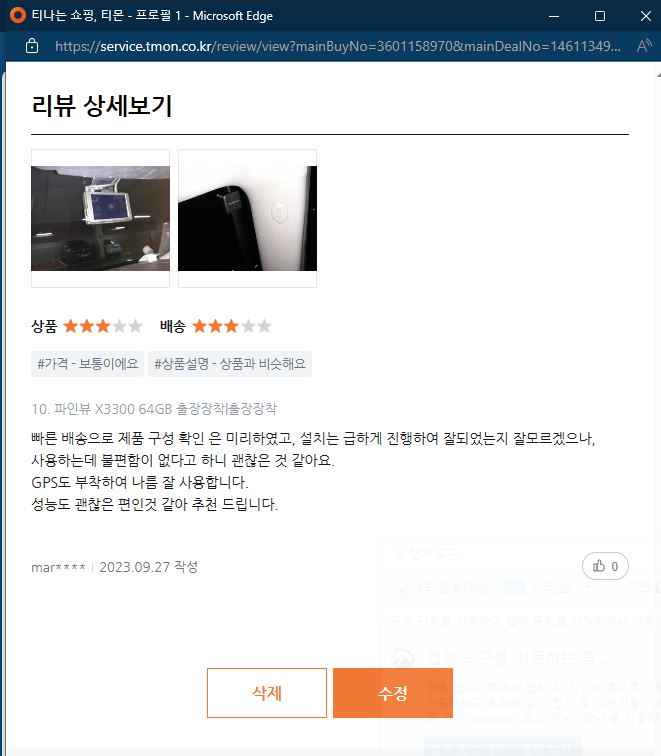Maximize the Edge window
The width and height of the screenshot is (661, 756).
click(600, 16)
